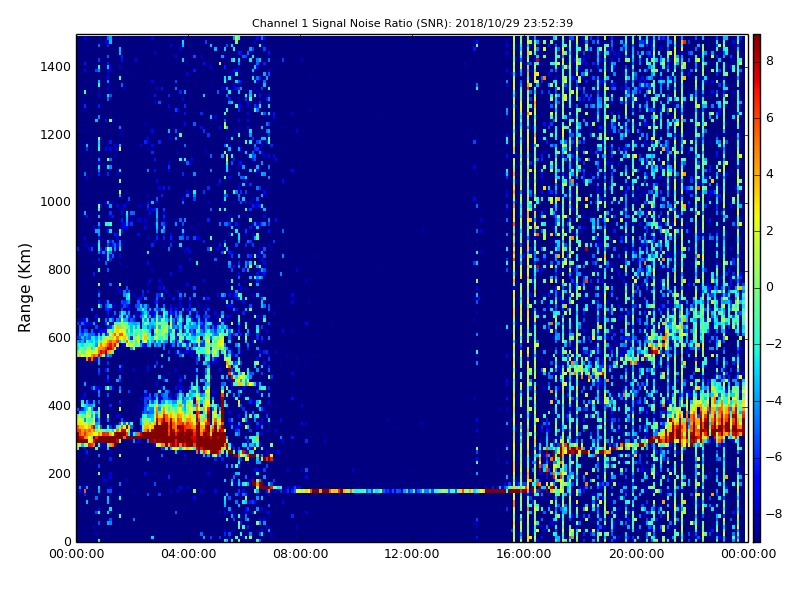Viewport: 800px width, 600px height.
Task: Click the colorbar tick label '8'
Action: [770, 61]
